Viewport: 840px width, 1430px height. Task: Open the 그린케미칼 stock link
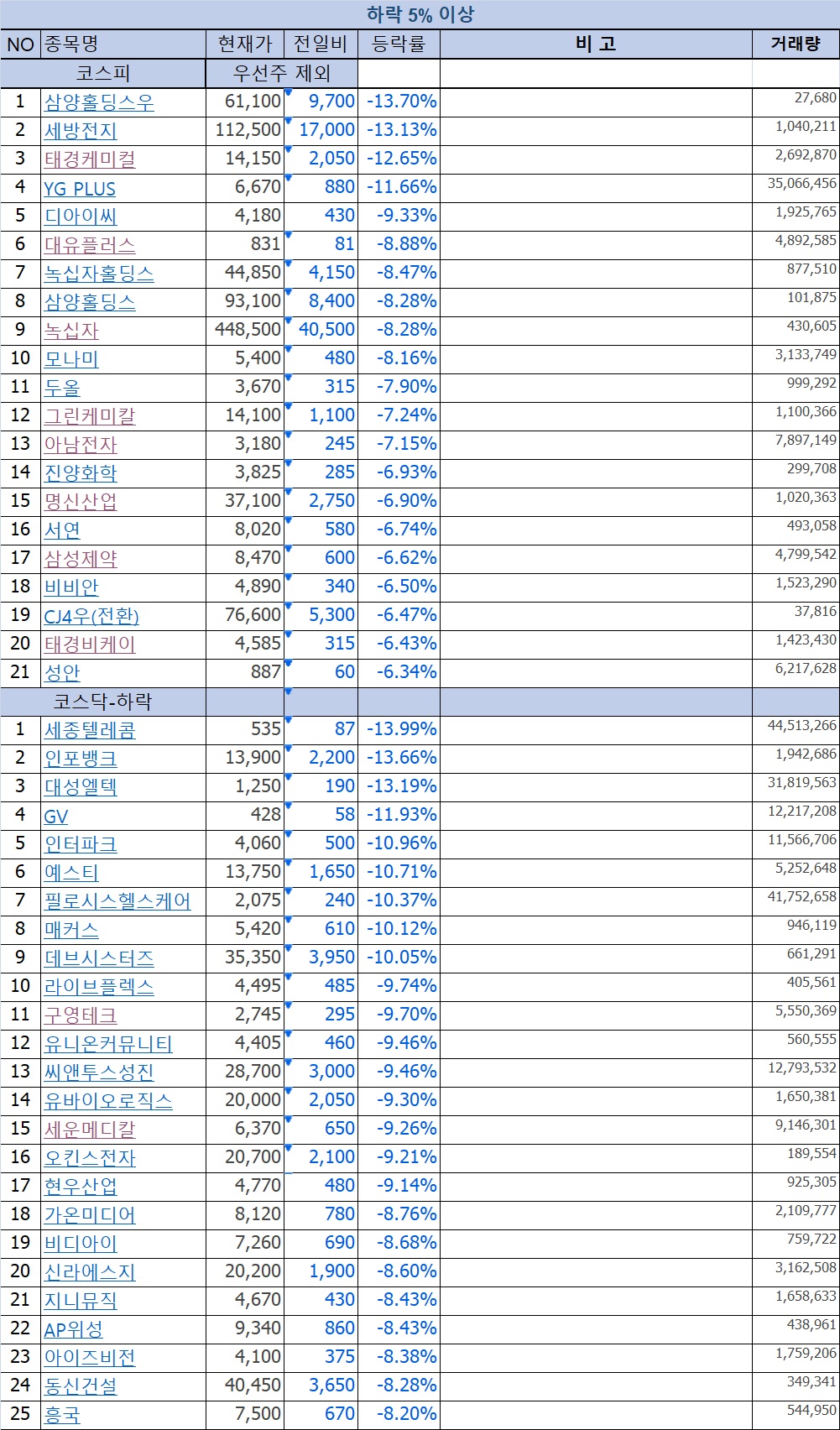[90, 416]
